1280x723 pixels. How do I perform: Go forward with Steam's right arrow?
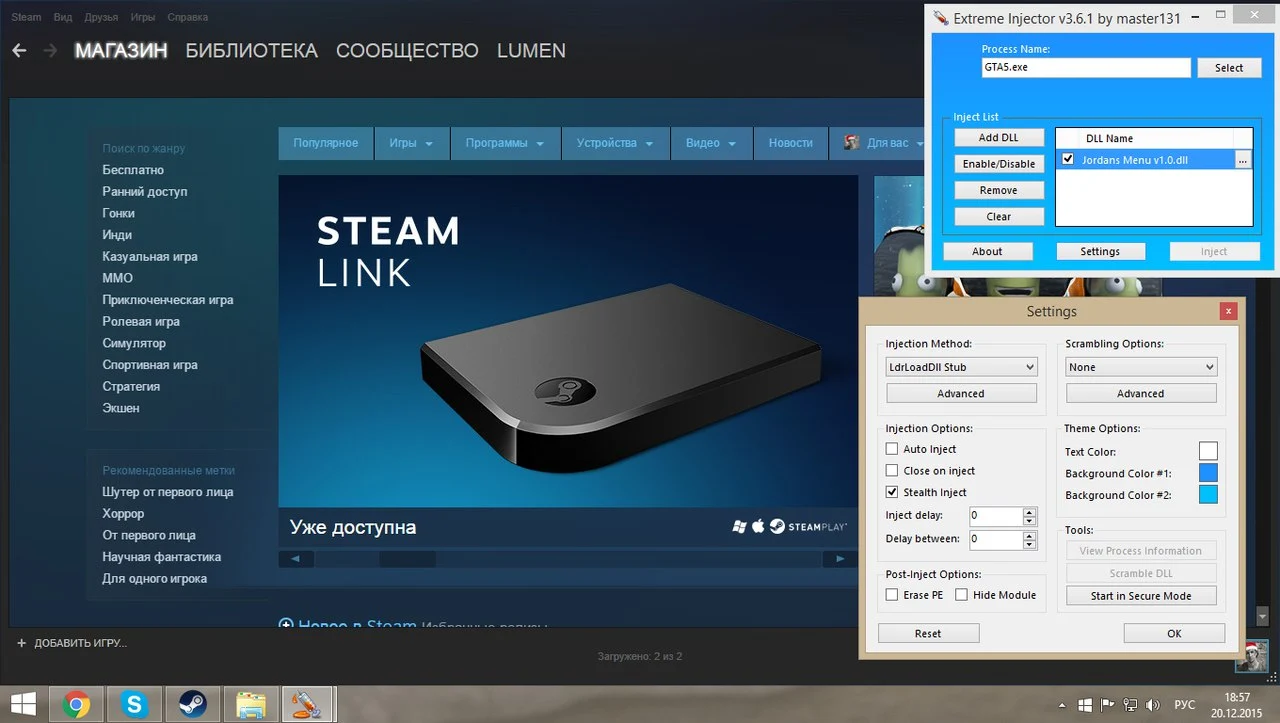coord(50,50)
